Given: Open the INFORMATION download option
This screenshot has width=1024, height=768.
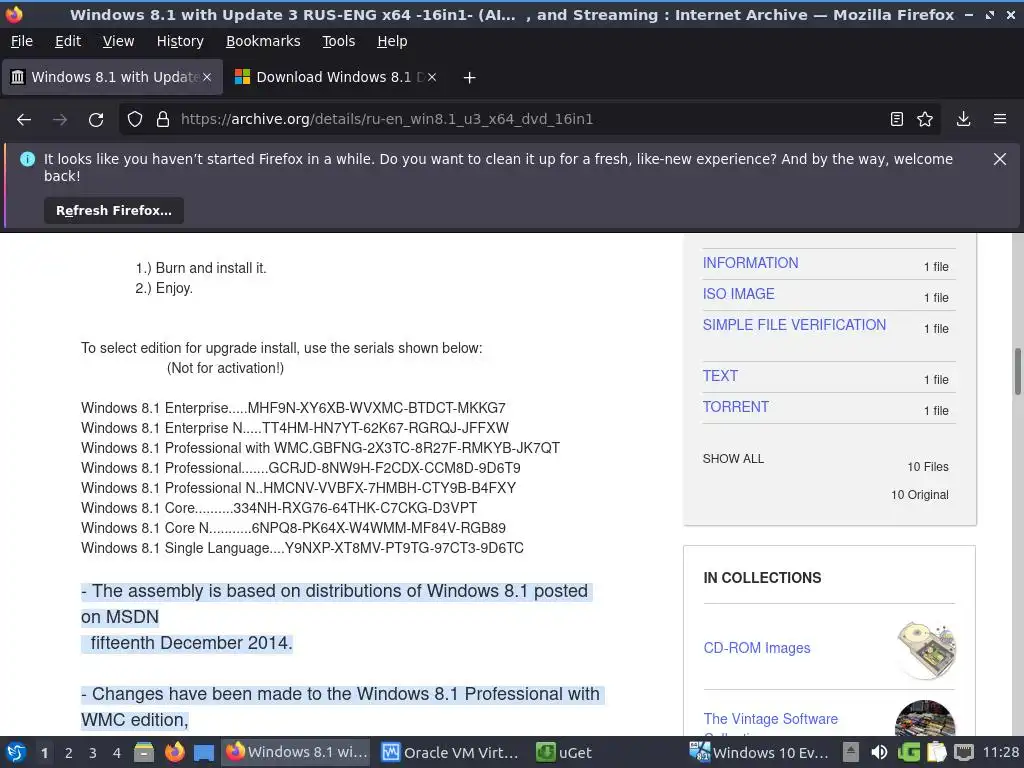Looking at the screenshot, I should pyautogui.click(x=750, y=263).
